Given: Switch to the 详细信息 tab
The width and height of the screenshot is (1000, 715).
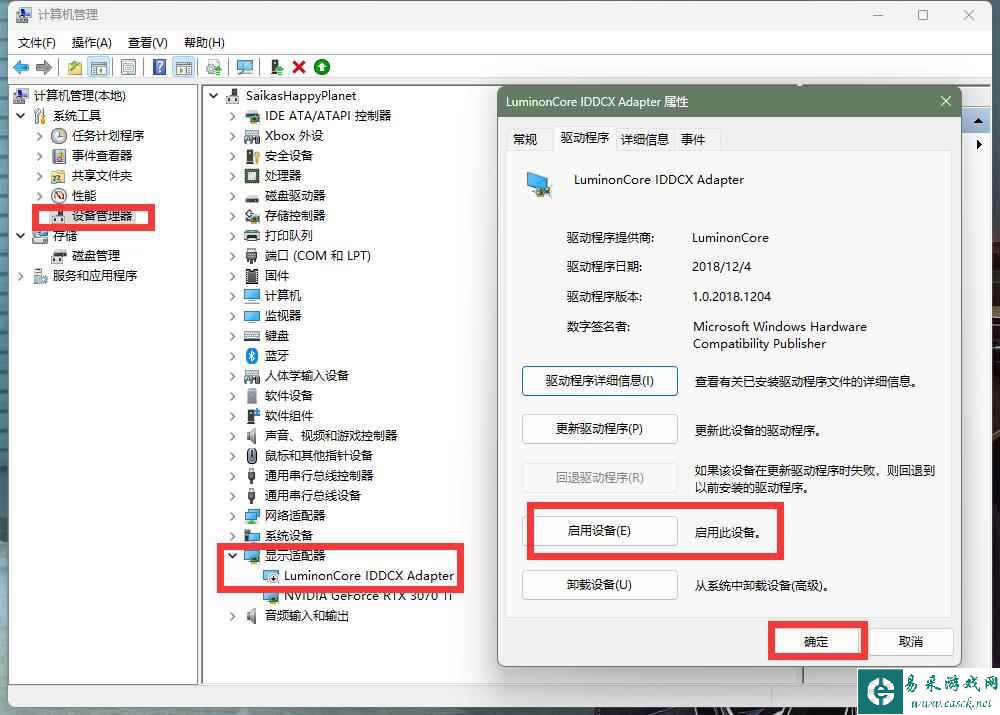Looking at the screenshot, I should tap(644, 139).
